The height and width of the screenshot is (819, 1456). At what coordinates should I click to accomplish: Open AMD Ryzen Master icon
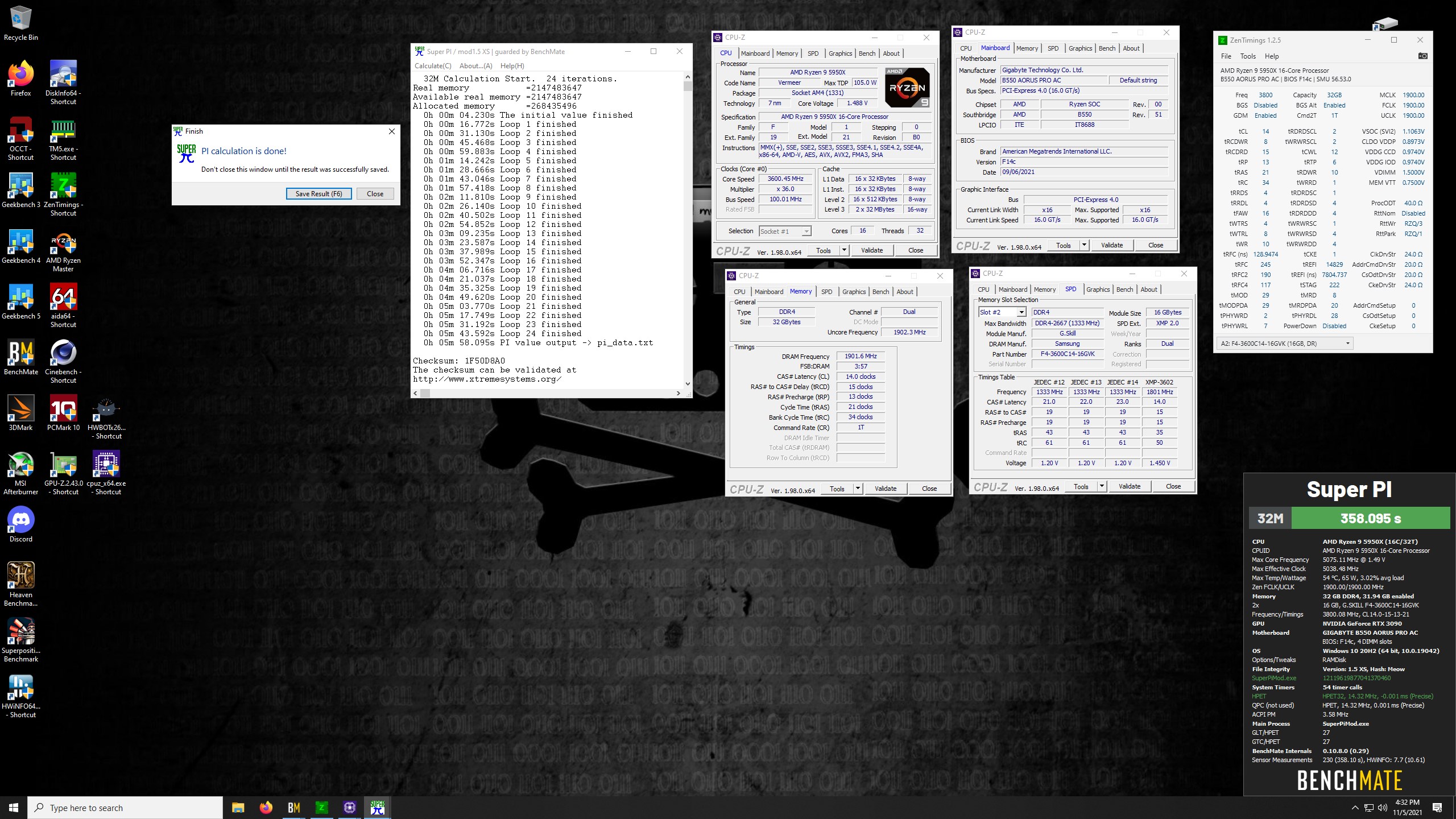(63, 250)
